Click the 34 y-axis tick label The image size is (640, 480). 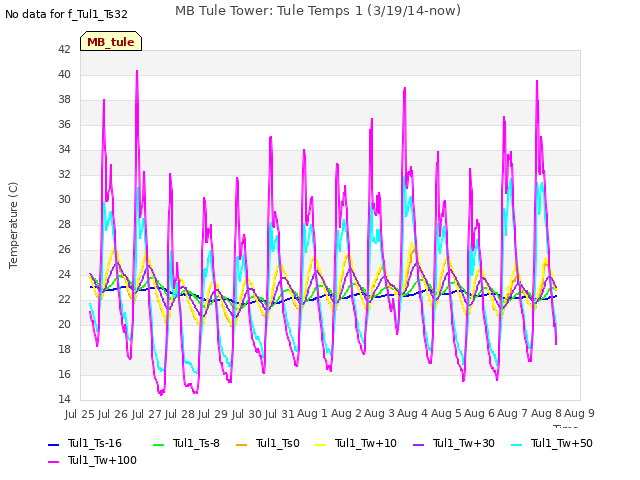click(x=64, y=149)
